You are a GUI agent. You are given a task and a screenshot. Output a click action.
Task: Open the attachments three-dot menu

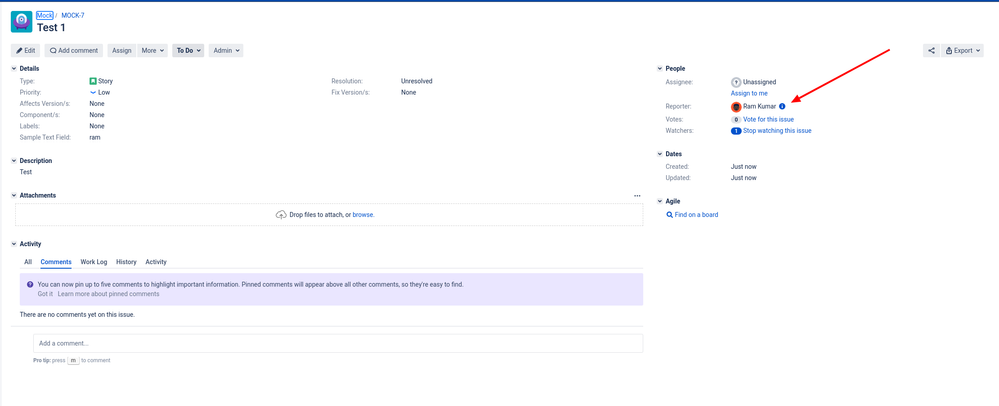click(x=637, y=196)
